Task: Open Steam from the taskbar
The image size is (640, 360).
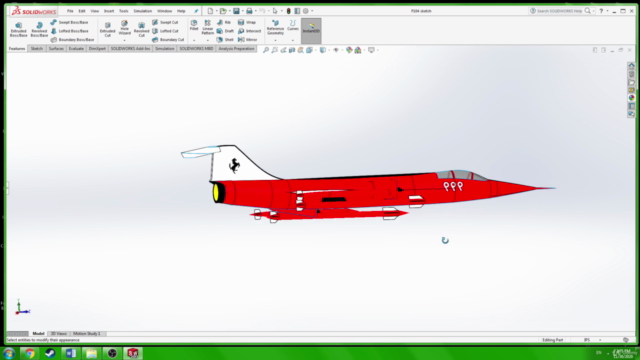Action: [x=50, y=353]
